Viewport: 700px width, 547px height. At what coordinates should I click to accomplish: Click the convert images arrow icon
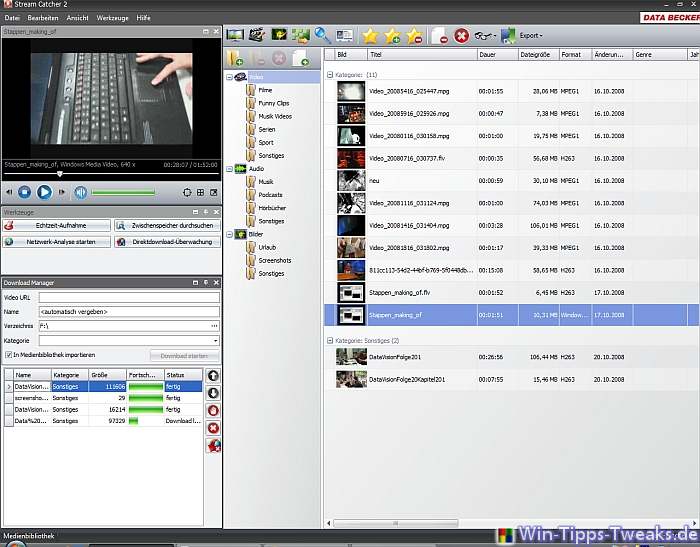(301, 35)
